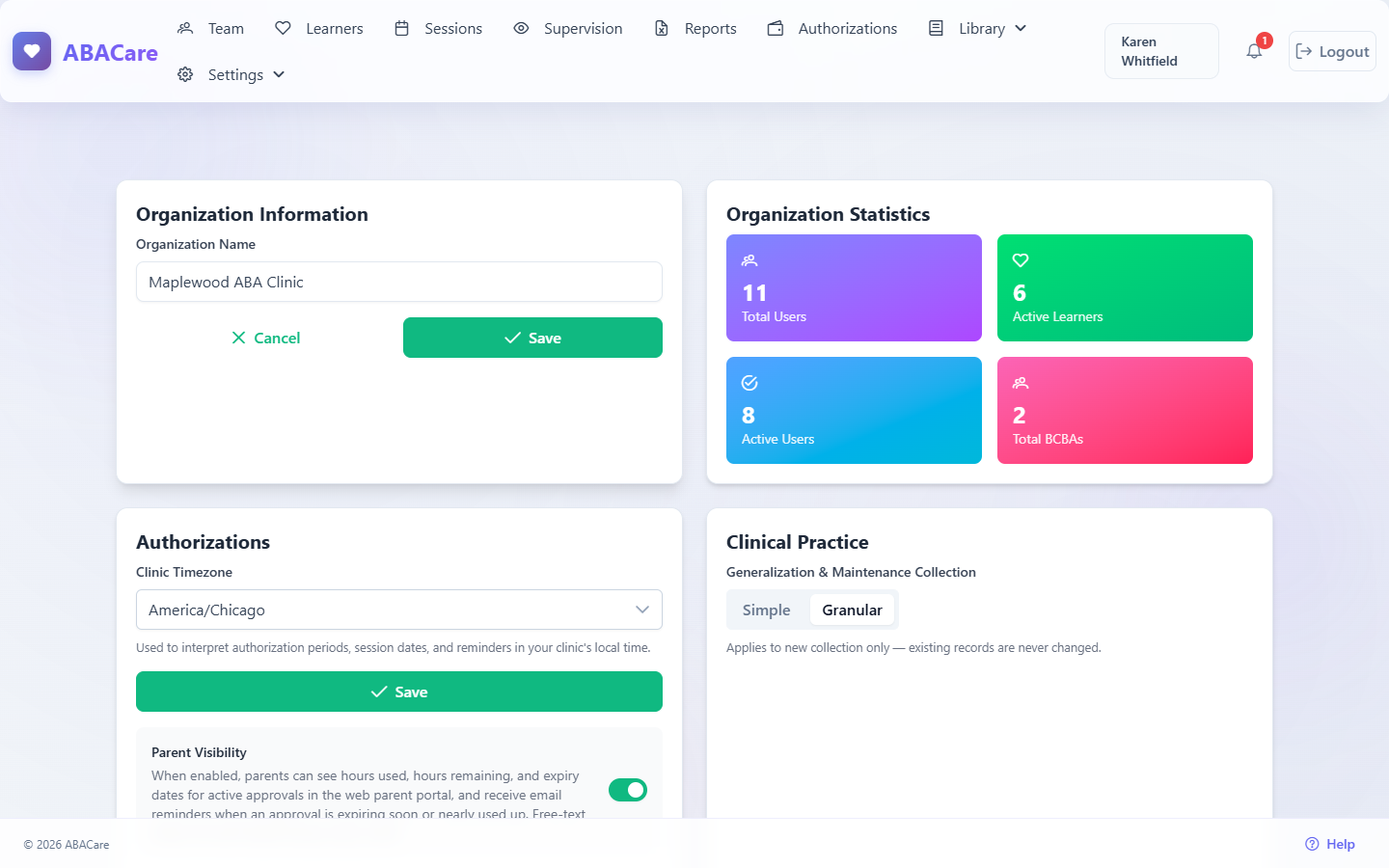Expand the Library menu chevron
This screenshot has height=868, width=1389.
pos(1021,28)
